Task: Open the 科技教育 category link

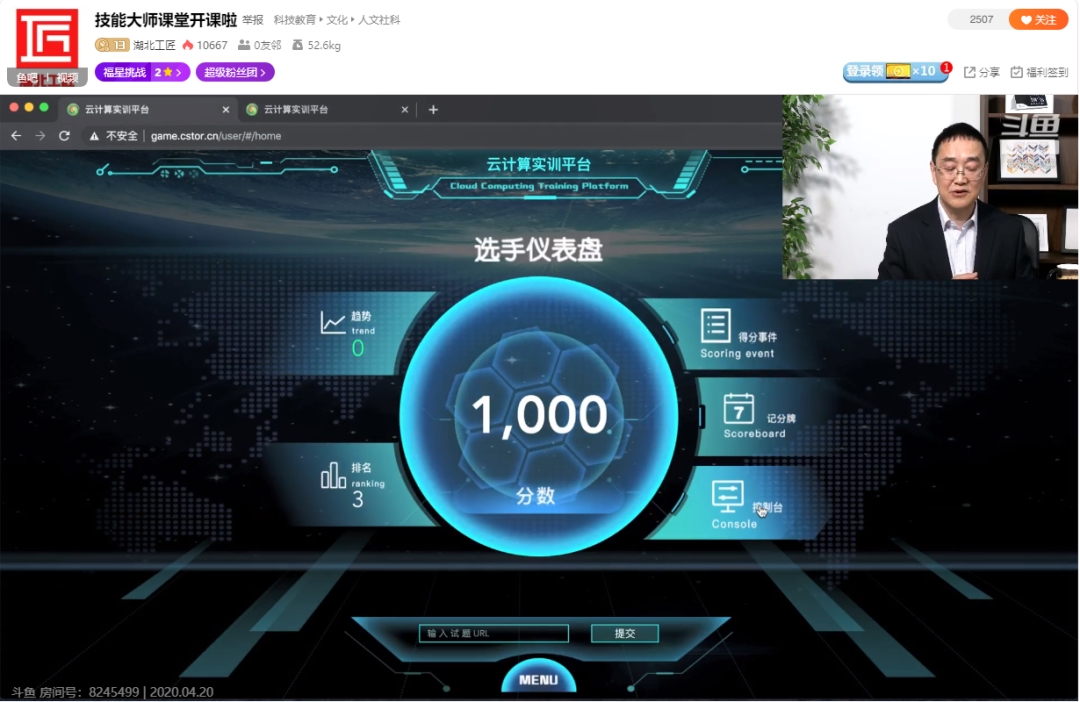Action: click(x=294, y=20)
